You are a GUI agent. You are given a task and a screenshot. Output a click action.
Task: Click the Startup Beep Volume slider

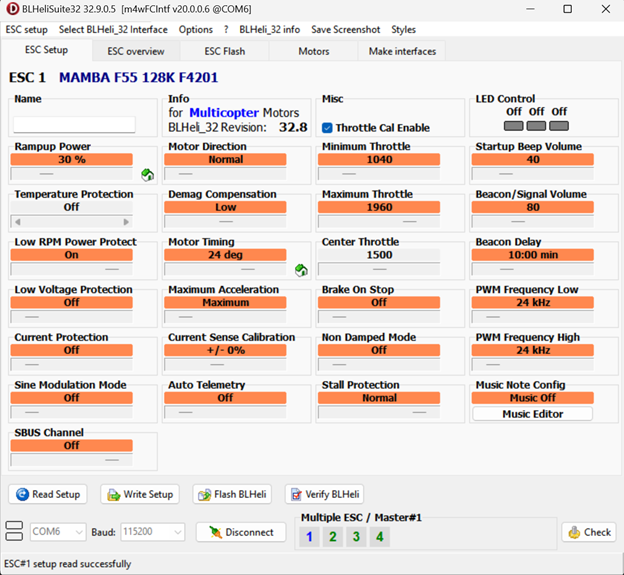click(532, 174)
